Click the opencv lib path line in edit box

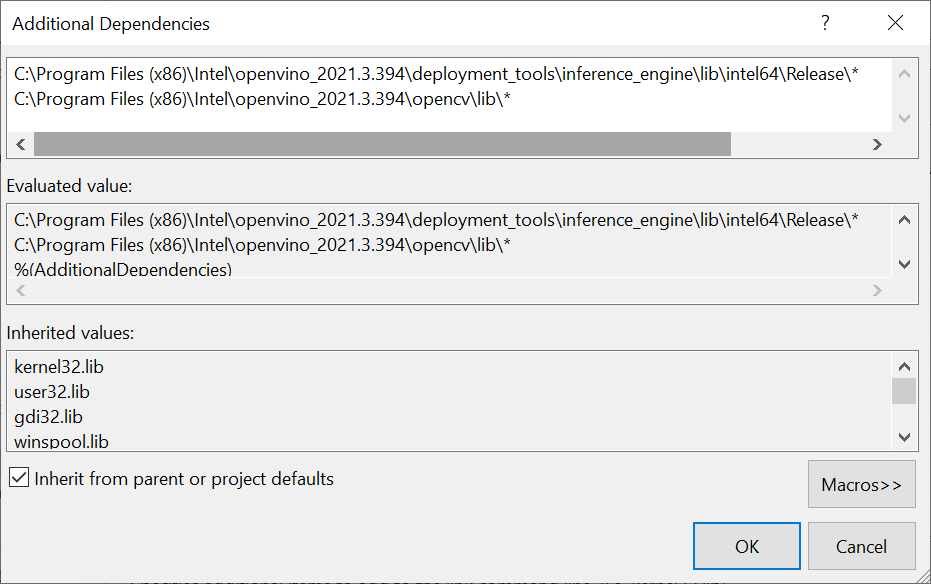point(263,99)
